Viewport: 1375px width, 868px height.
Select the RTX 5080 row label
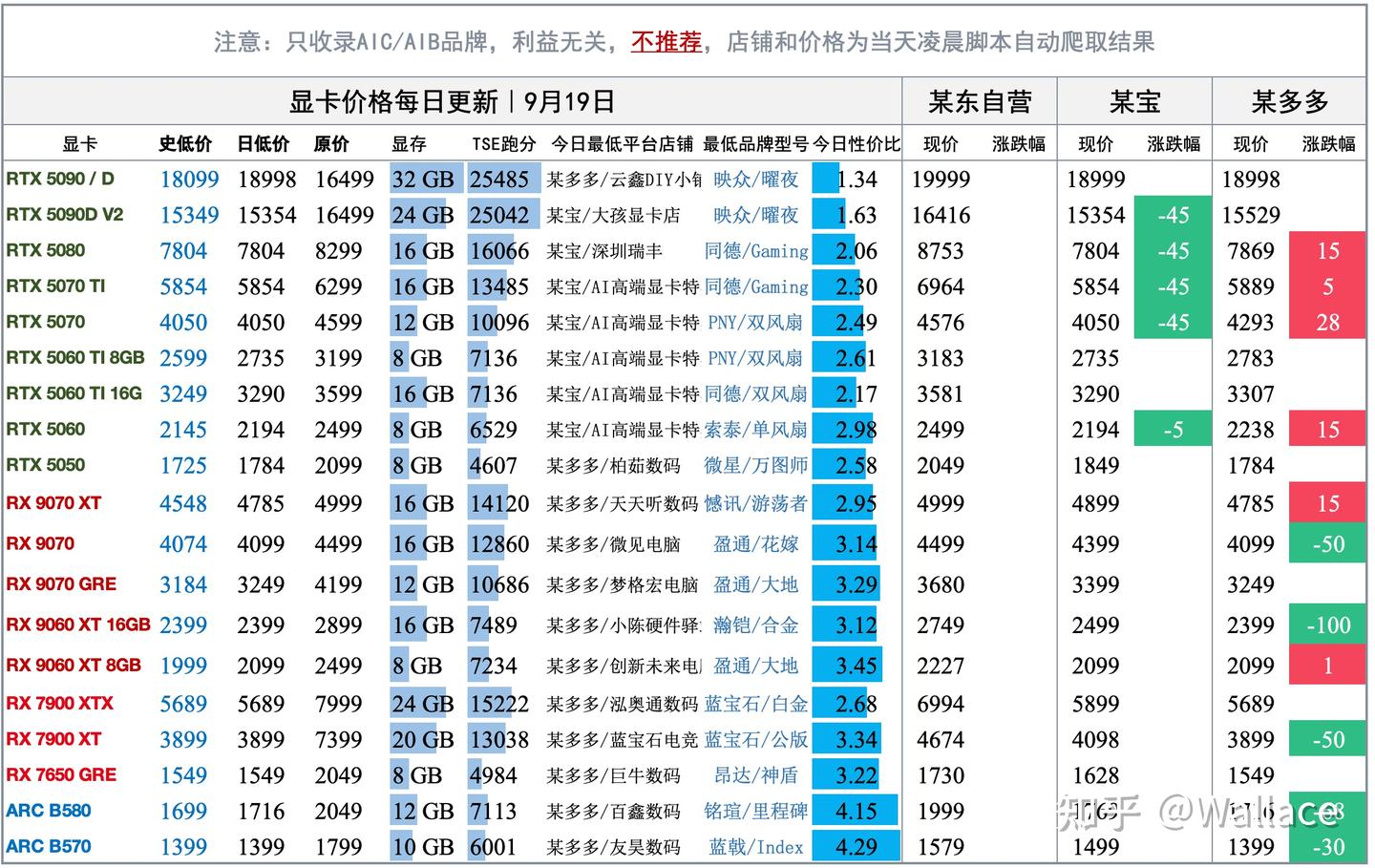[46, 250]
